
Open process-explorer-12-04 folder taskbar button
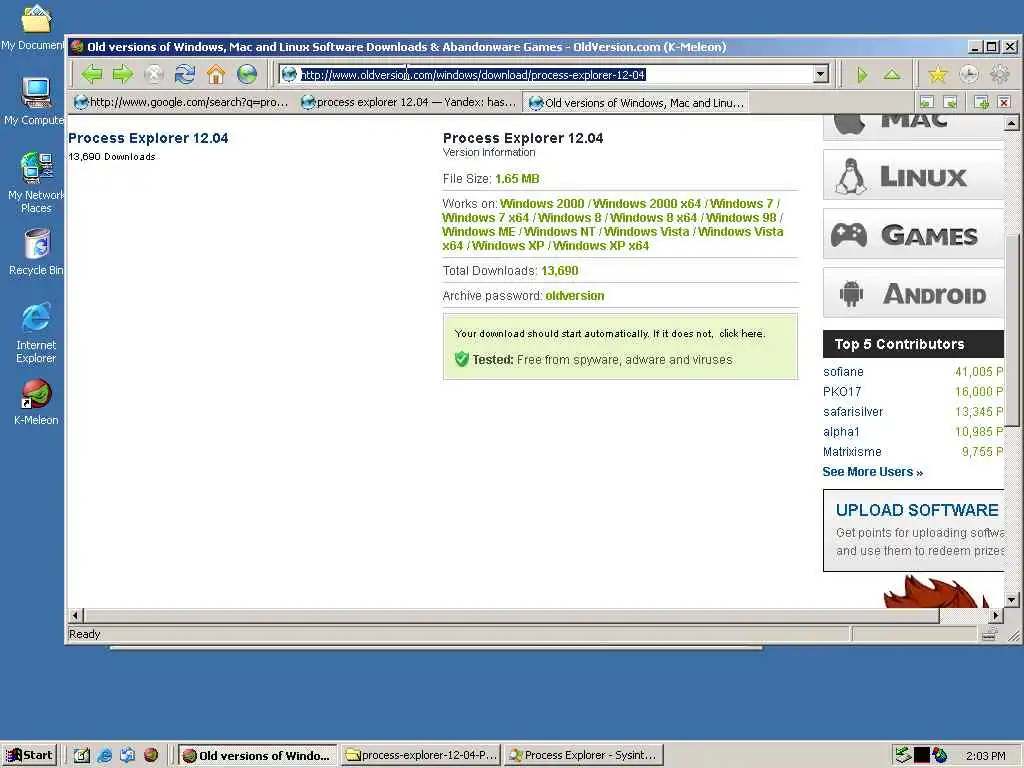[421, 755]
